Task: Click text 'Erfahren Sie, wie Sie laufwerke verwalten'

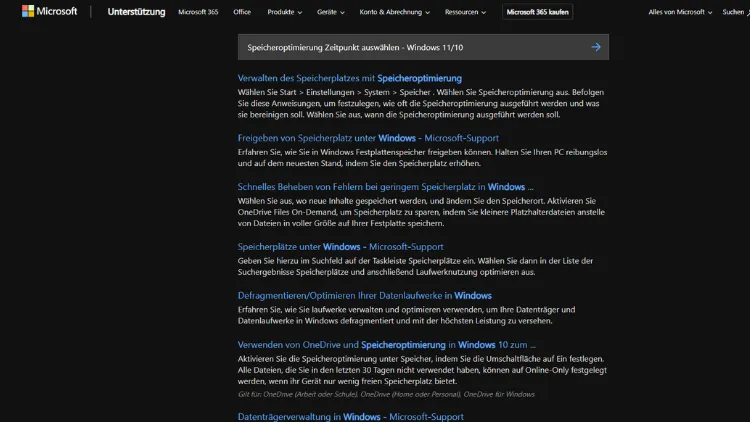Action: pyautogui.click(x=407, y=315)
